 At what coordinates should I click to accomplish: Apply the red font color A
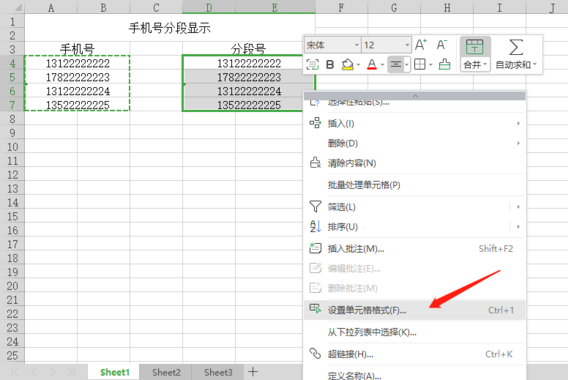(372, 64)
